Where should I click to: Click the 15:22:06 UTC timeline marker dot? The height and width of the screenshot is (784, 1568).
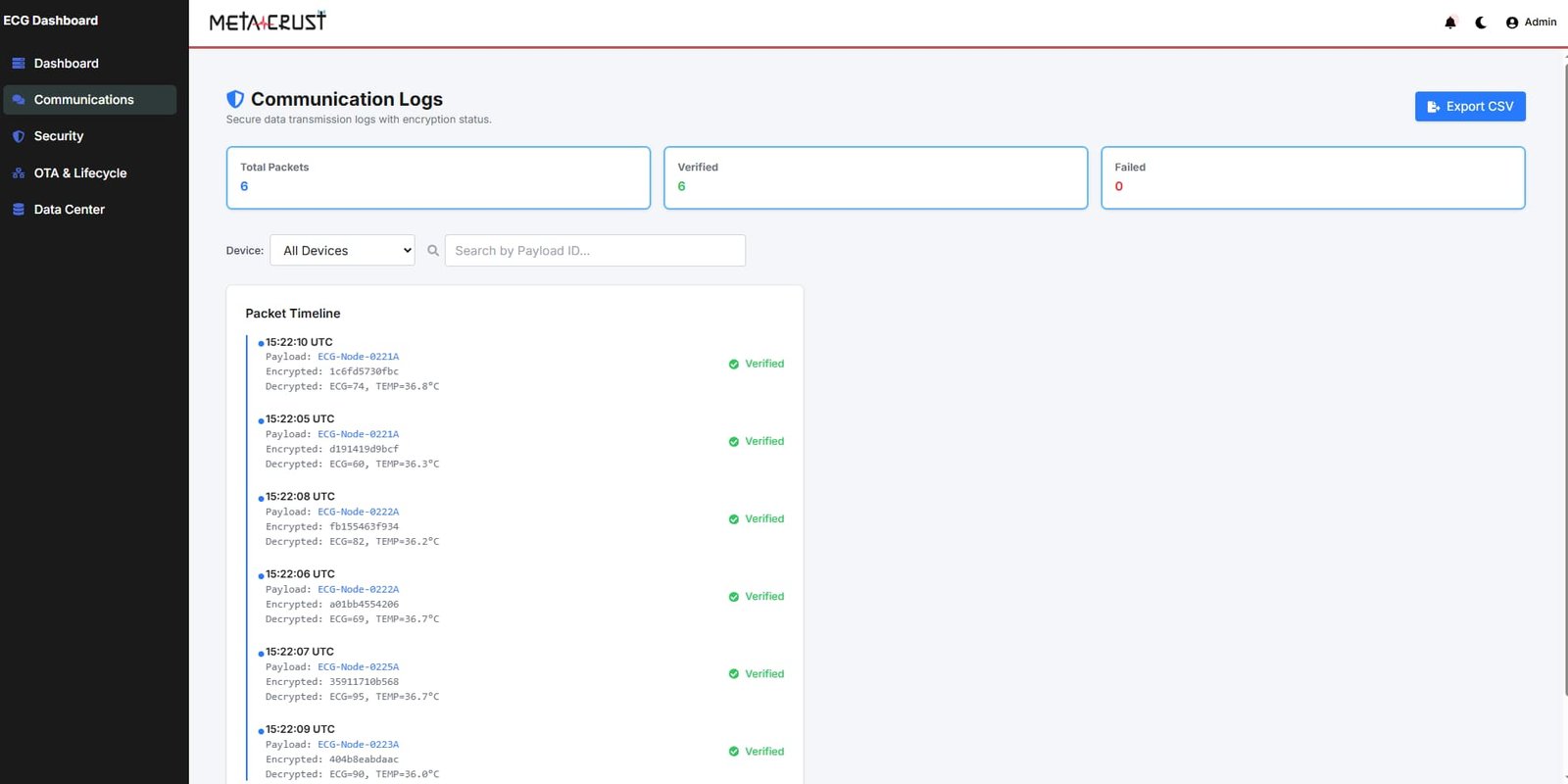click(261, 576)
